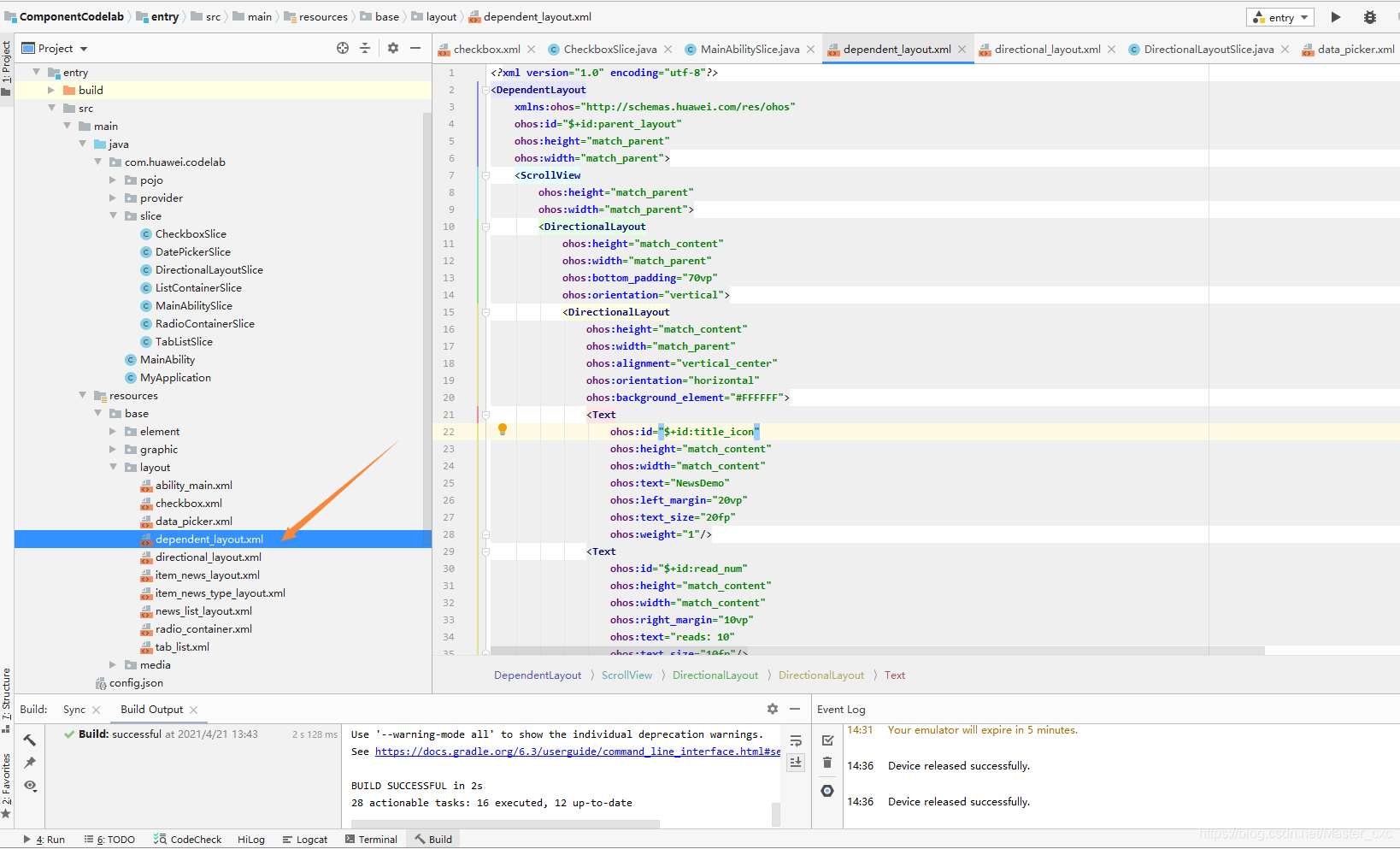
Task: Clear Event Log with trash icon
Action: click(x=827, y=763)
